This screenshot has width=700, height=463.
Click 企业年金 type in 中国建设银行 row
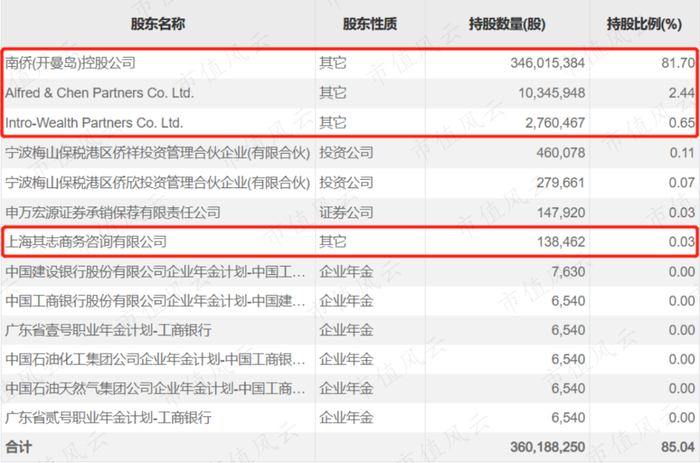click(x=346, y=271)
